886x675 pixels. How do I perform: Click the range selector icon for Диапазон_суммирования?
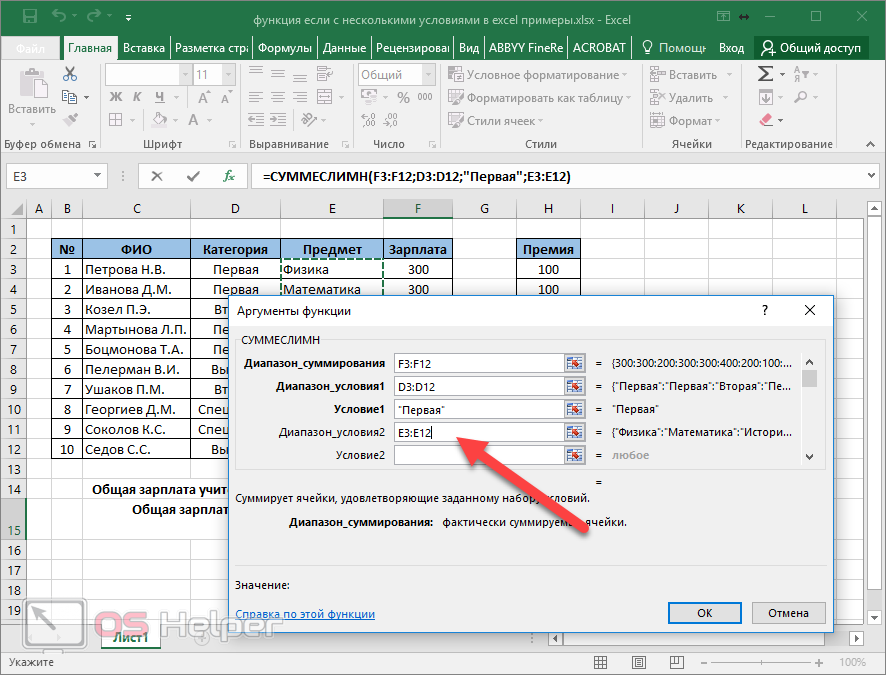(x=573, y=363)
